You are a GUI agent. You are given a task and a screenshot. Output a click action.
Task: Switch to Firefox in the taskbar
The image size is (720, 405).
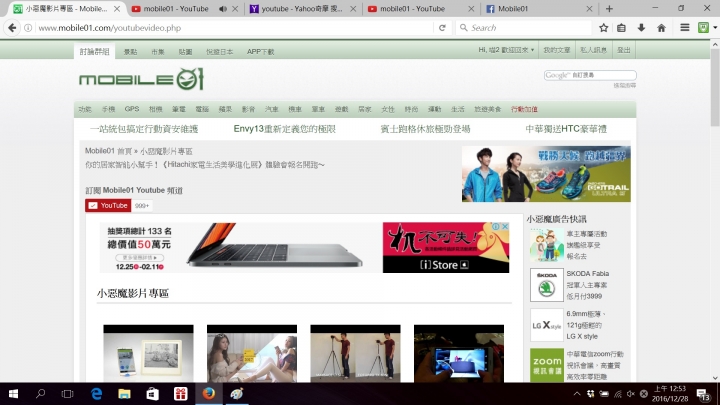click(x=208, y=394)
